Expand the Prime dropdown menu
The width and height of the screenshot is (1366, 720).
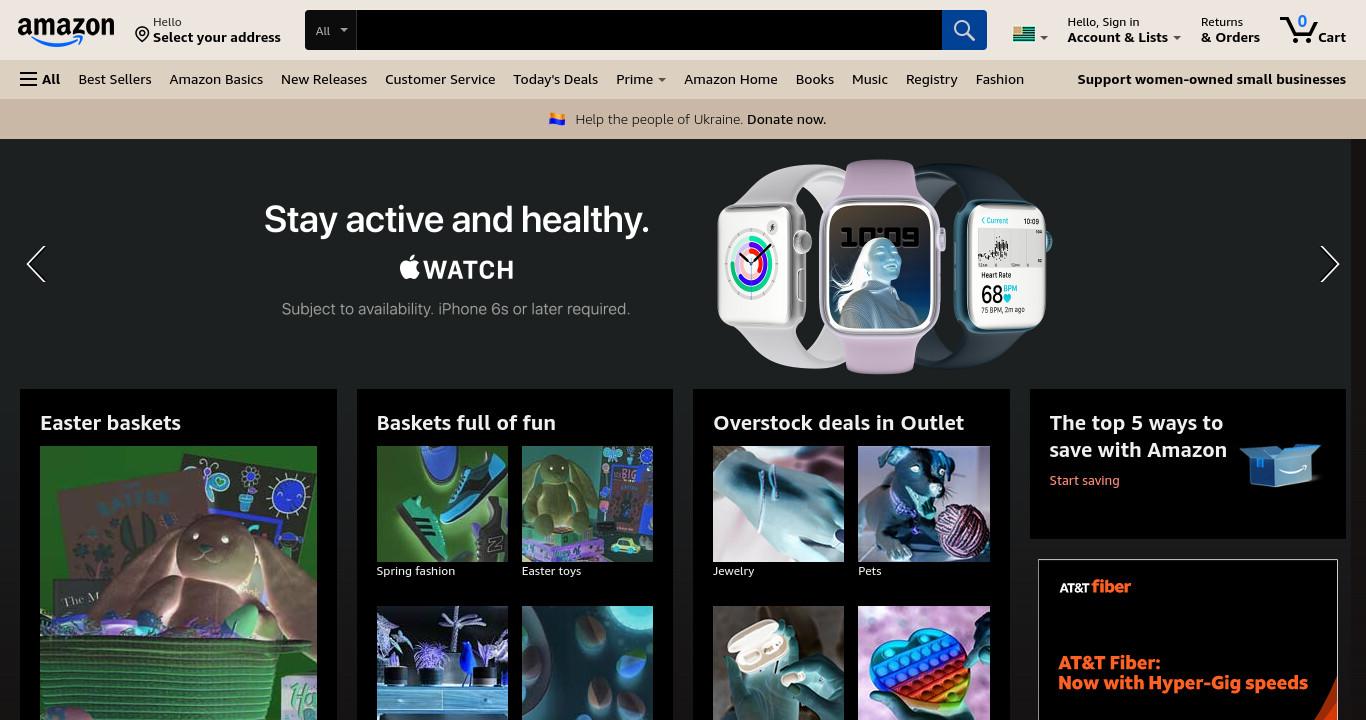(641, 79)
